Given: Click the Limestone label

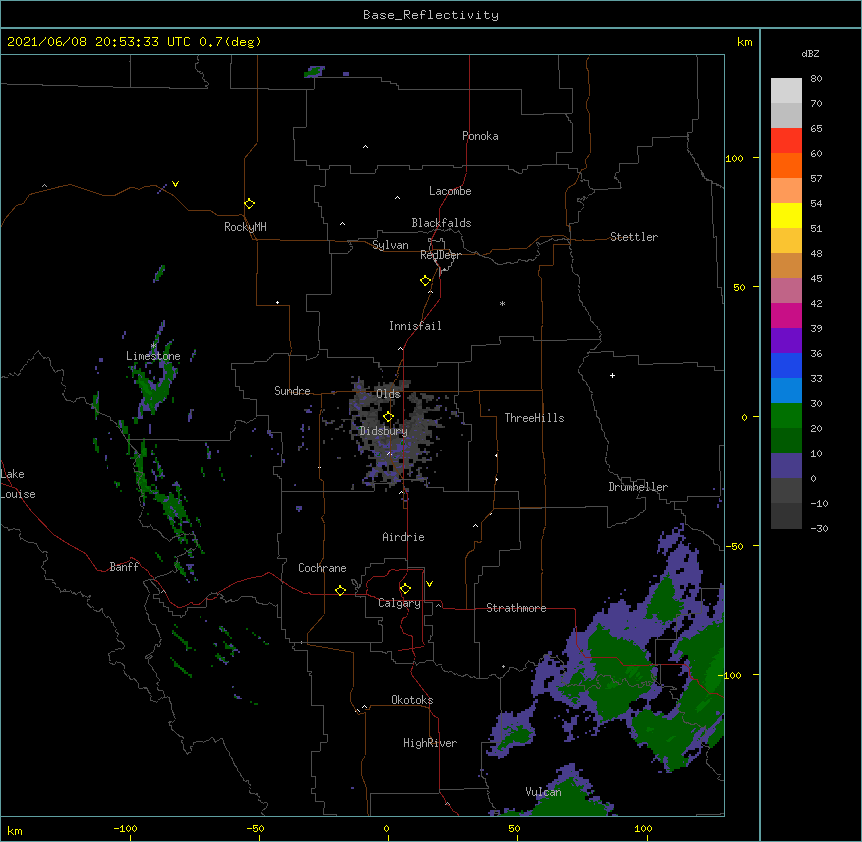Looking at the screenshot, I should tap(153, 356).
